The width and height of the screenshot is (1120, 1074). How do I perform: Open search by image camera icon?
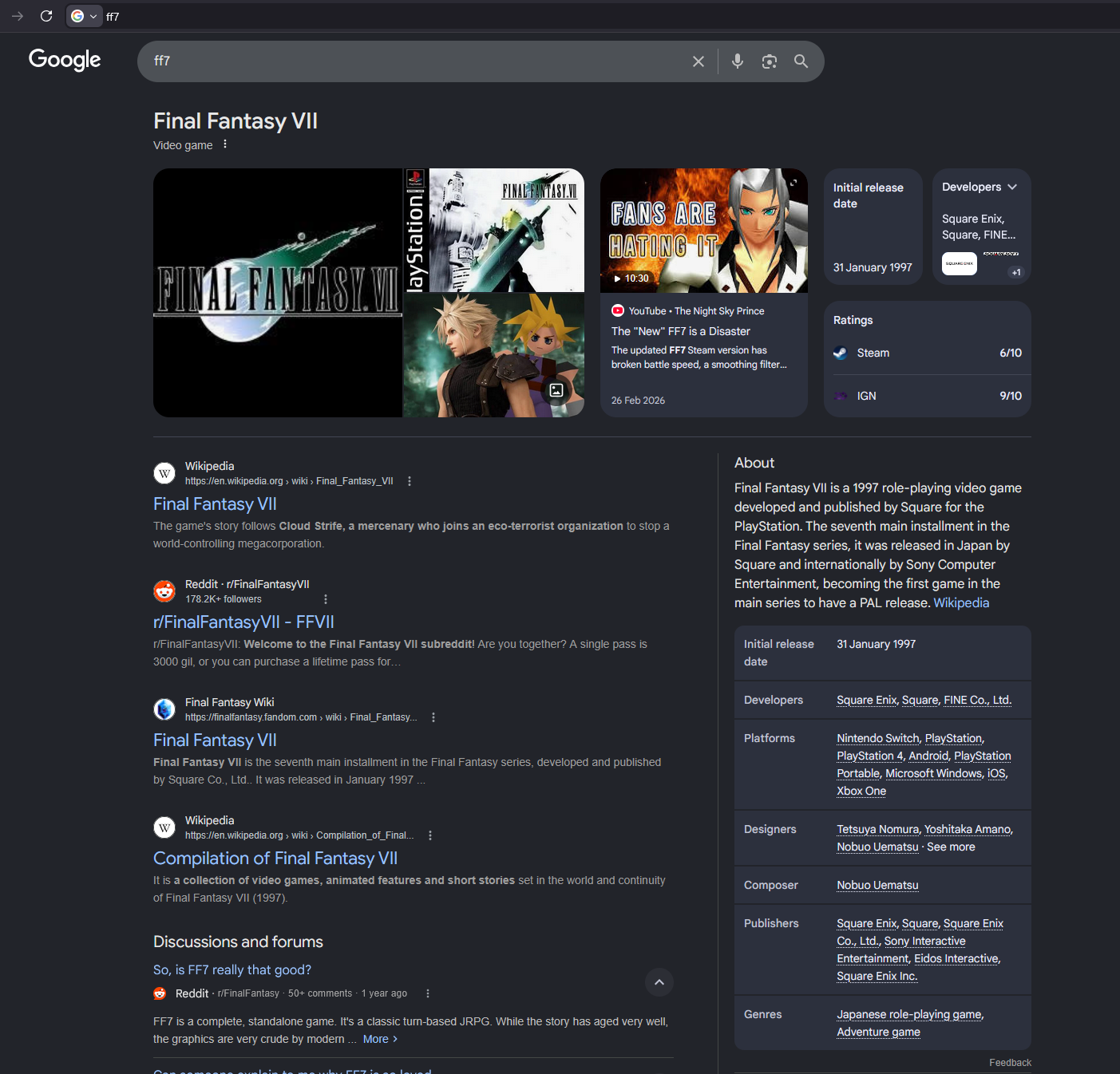pyautogui.click(x=770, y=61)
